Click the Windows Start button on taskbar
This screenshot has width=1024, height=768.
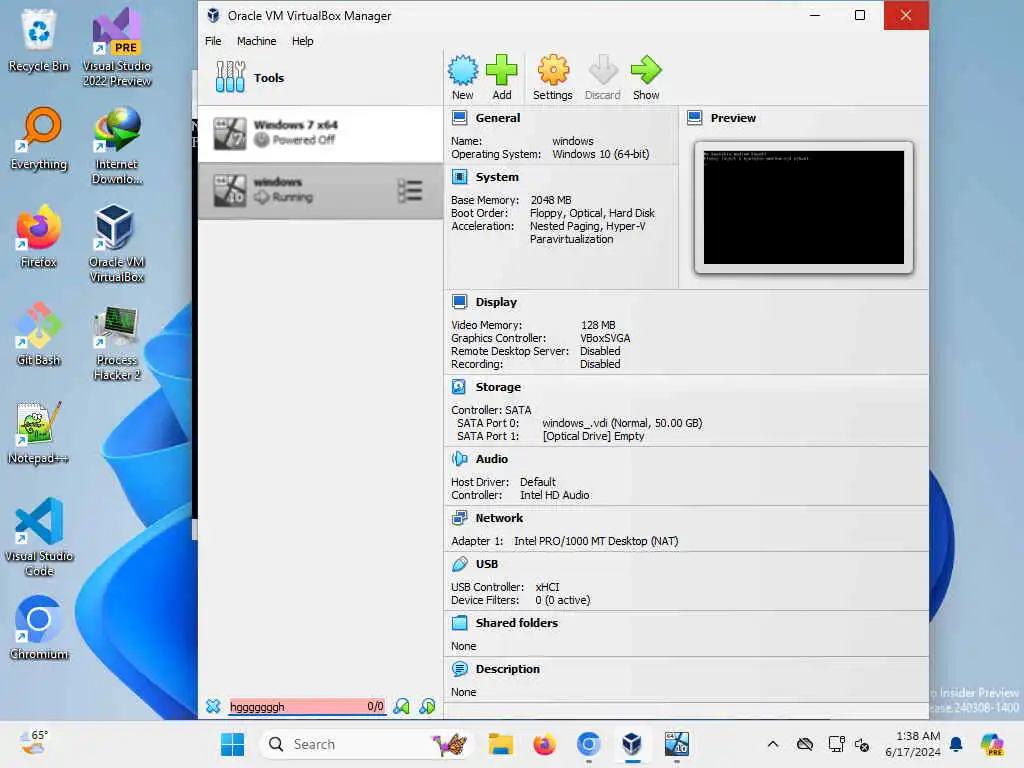pos(232,744)
